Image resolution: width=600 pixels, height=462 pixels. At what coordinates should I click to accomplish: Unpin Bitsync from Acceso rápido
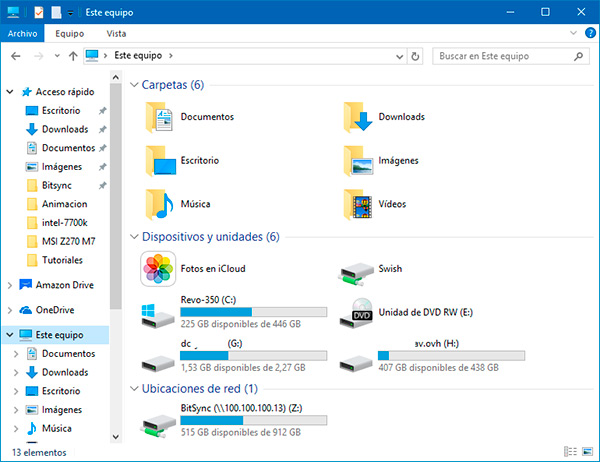103,186
